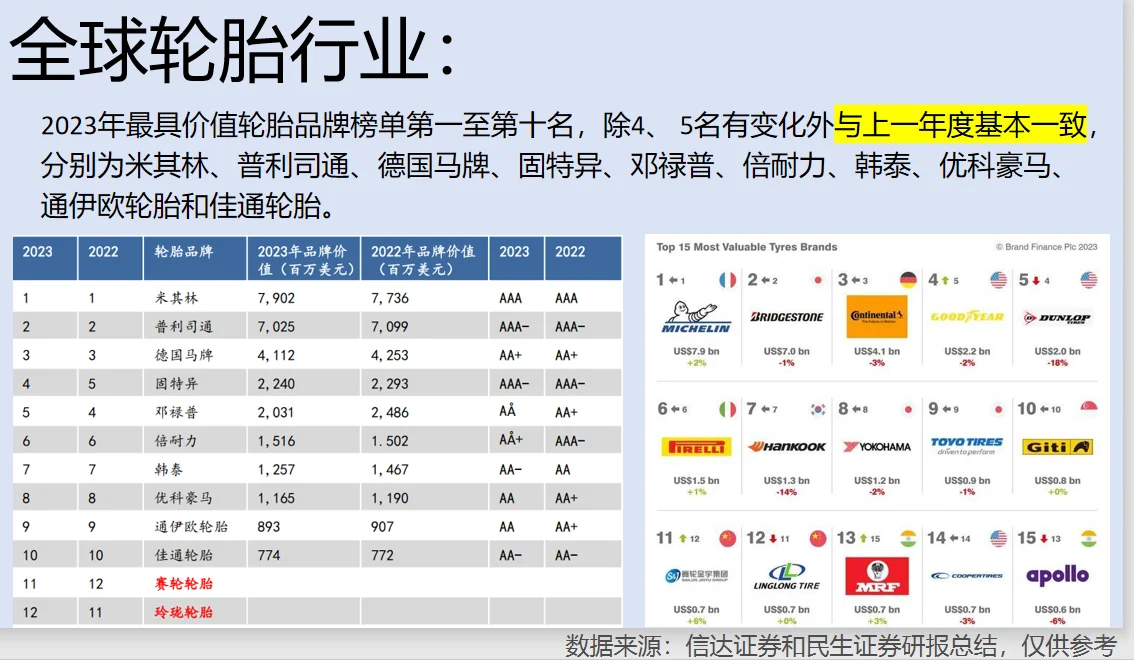Screen dimensions: 1134x660
Task: Click the Bridgestone logo
Action: (787, 317)
